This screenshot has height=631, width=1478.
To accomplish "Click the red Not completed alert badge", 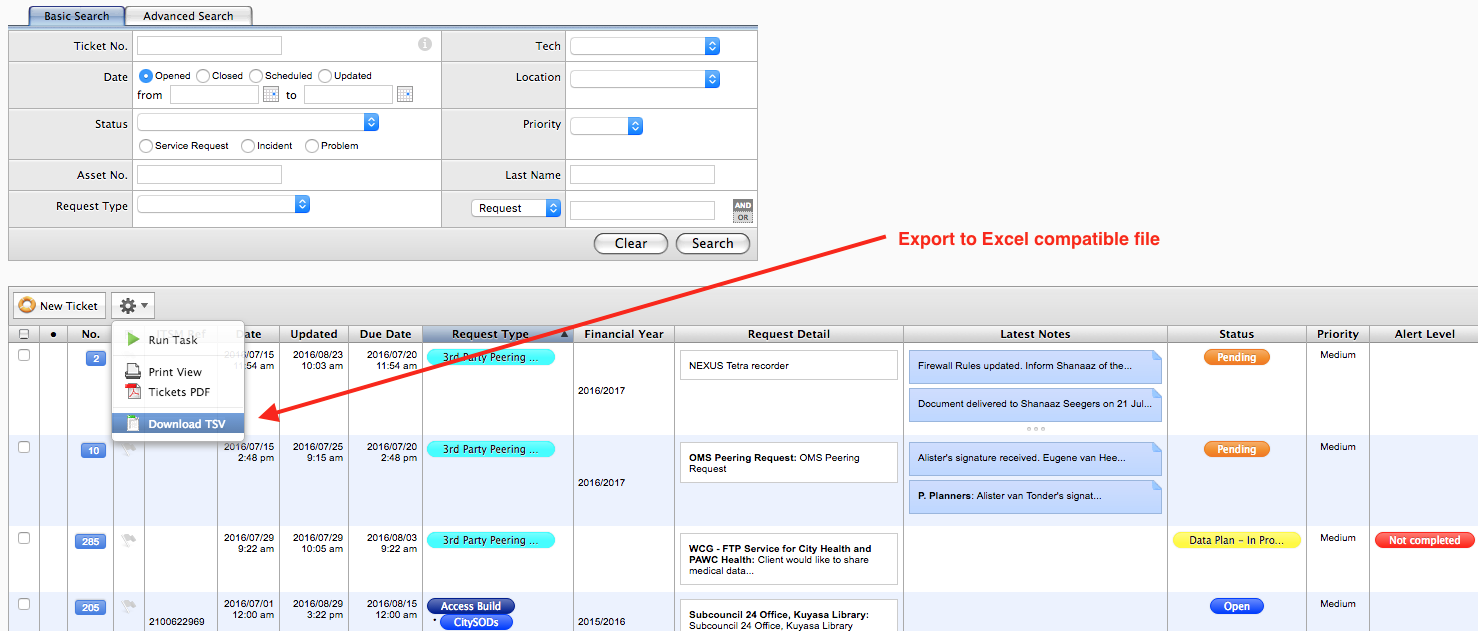I will tap(1424, 540).
